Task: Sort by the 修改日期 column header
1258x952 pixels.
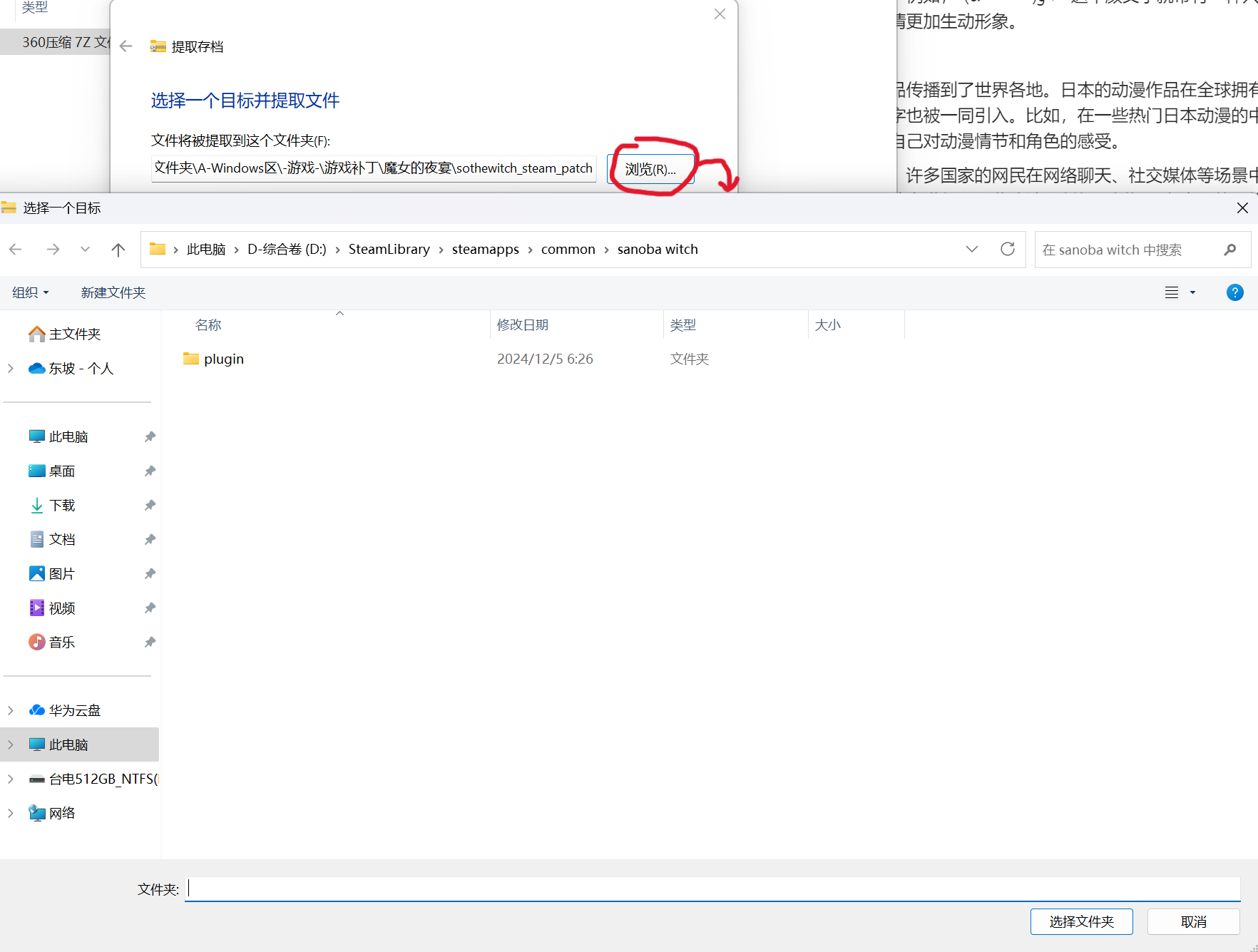Action: point(523,325)
